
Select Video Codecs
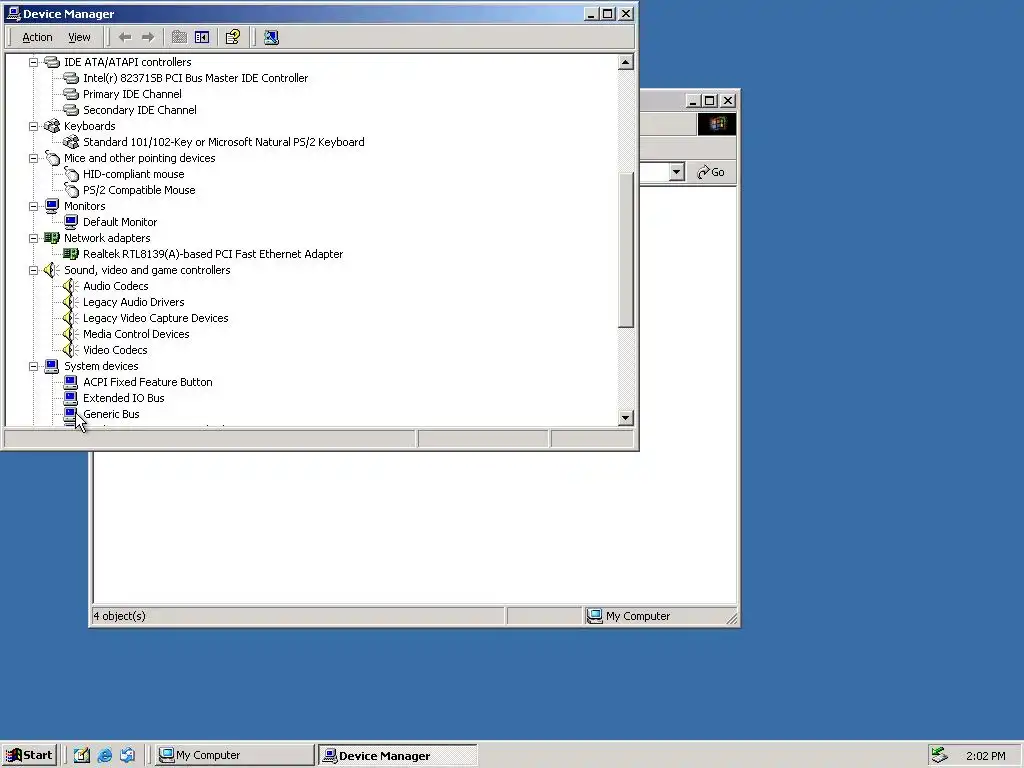pyautogui.click(x=115, y=350)
